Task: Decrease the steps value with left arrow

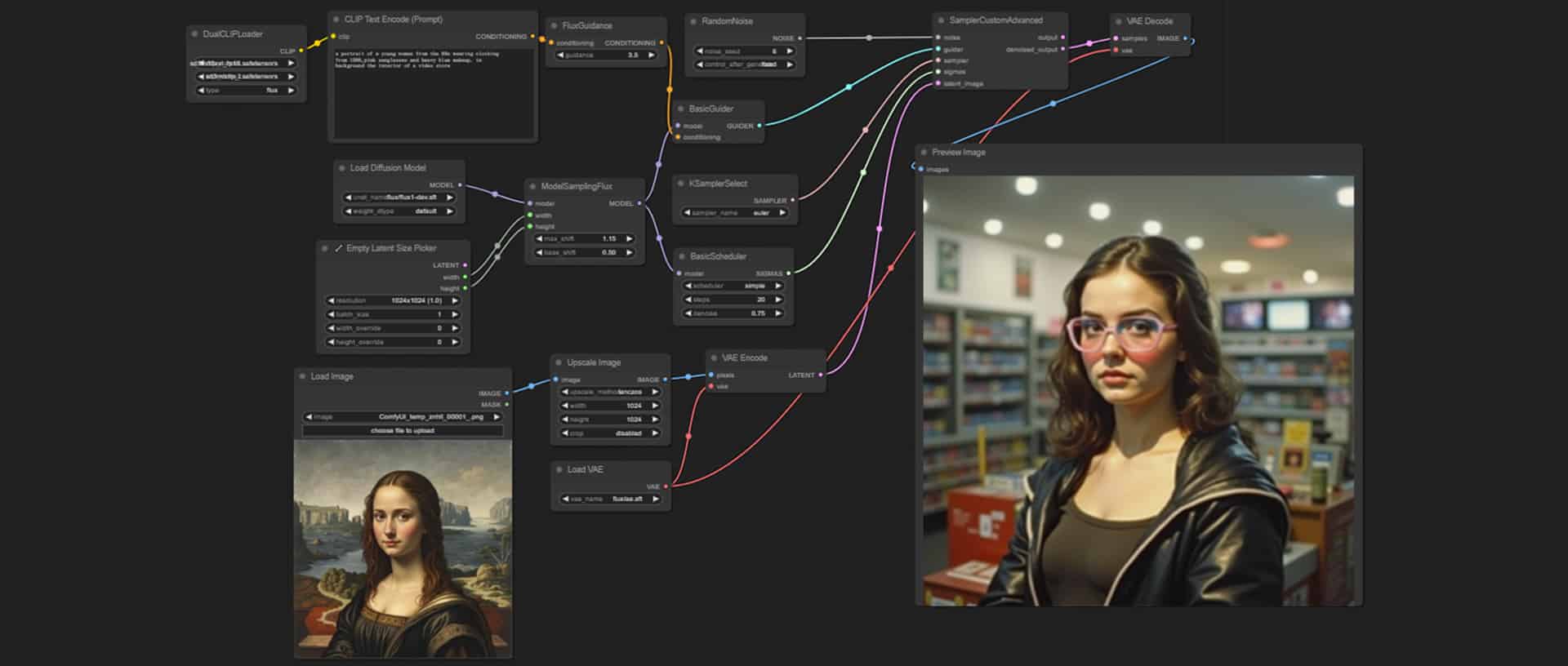Action: coord(688,300)
